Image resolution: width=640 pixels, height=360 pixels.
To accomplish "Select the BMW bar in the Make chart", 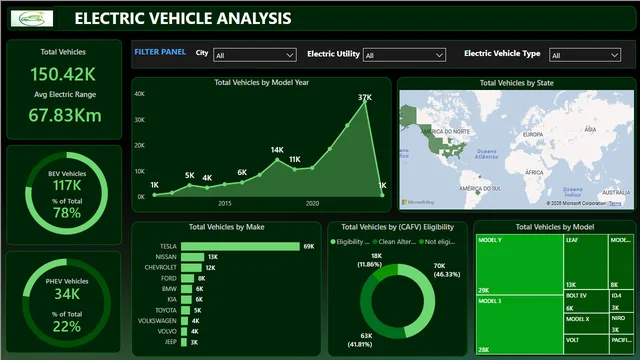I will coord(186,289).
